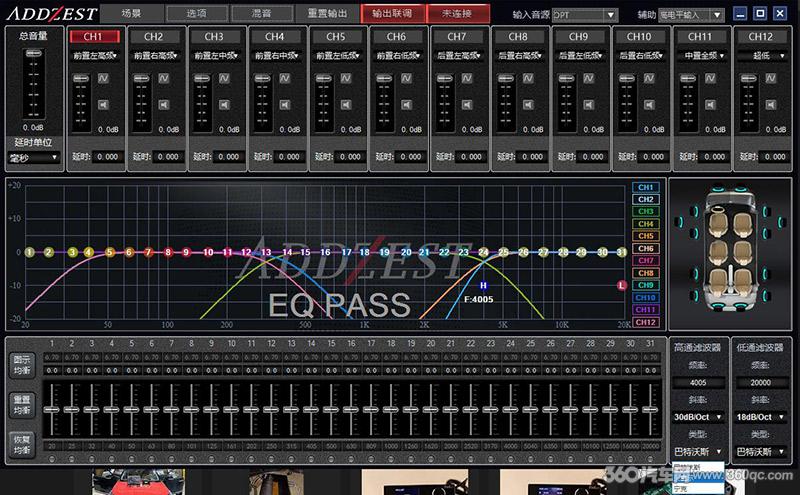Click high-pass frequency field showing 4005

tap(698, 382)
